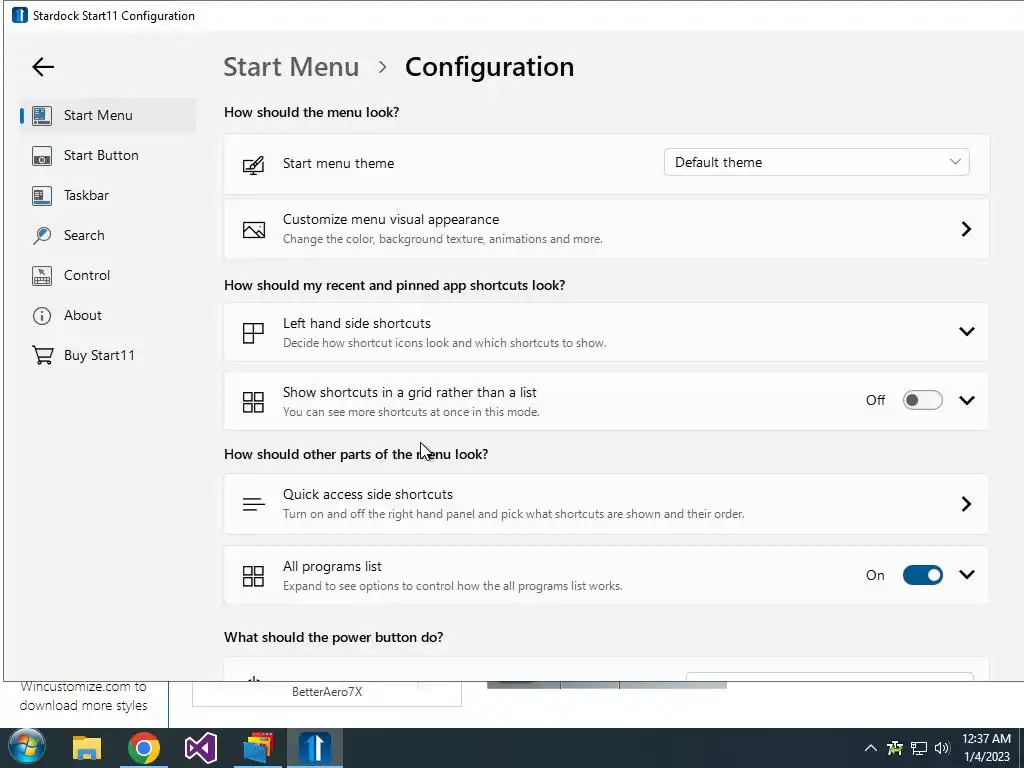Click the Start11 taskbar icon
The width and height of the screenshot is (1024, 768).
315,748
